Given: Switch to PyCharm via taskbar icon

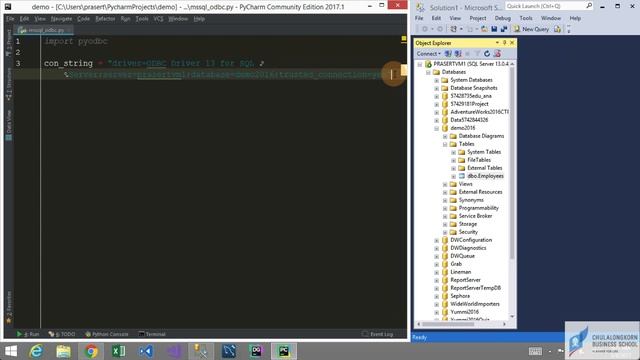Looking at the screenshot, I should 284,351.
